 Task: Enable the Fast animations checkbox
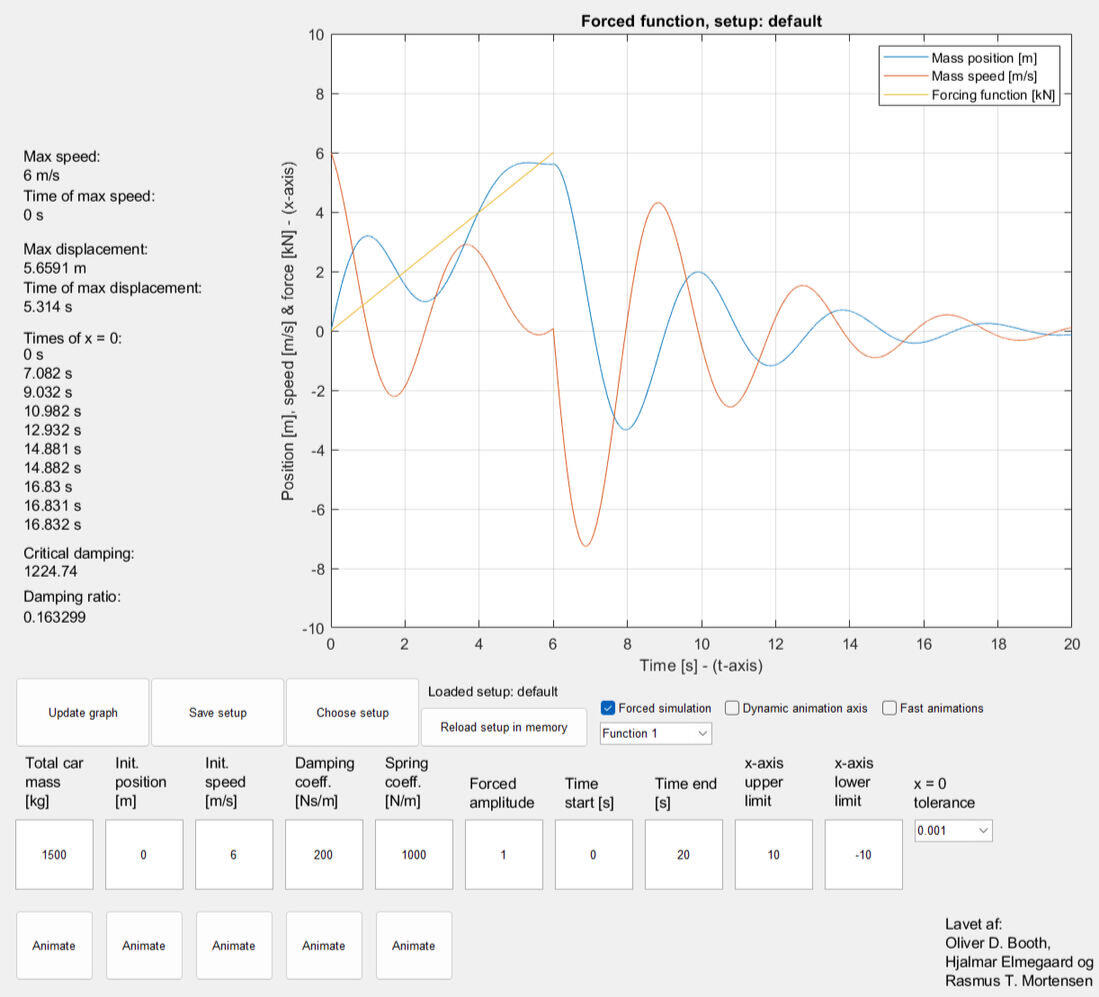(889, 708)
